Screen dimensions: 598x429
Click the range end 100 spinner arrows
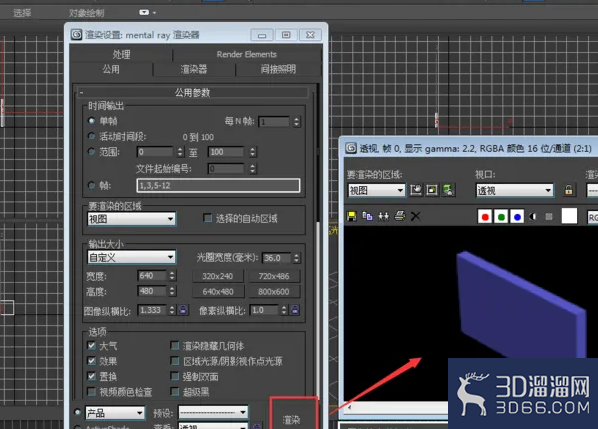click(x=252, y=152)
